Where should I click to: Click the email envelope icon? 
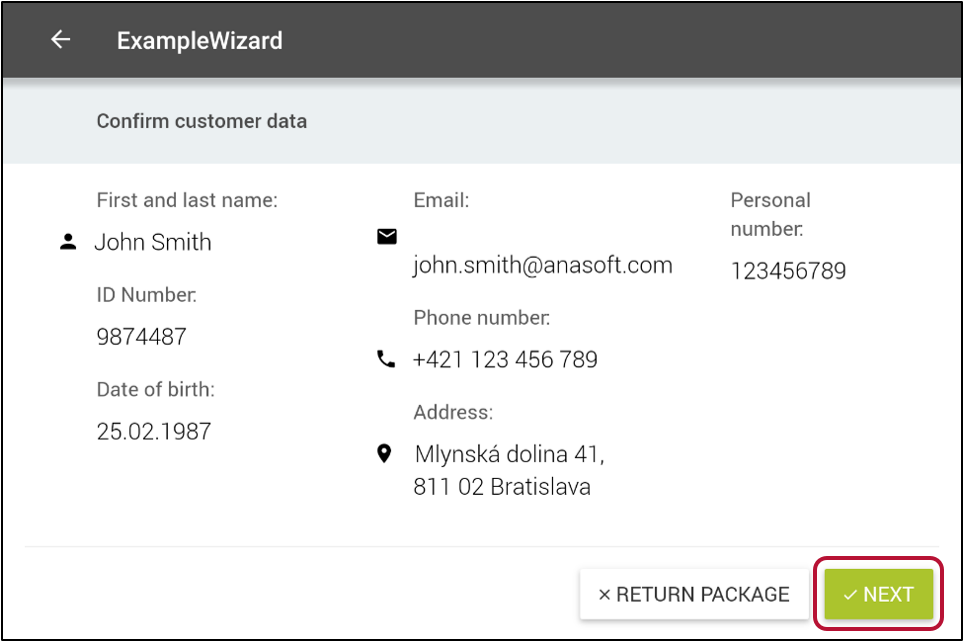tap(386, 236)
